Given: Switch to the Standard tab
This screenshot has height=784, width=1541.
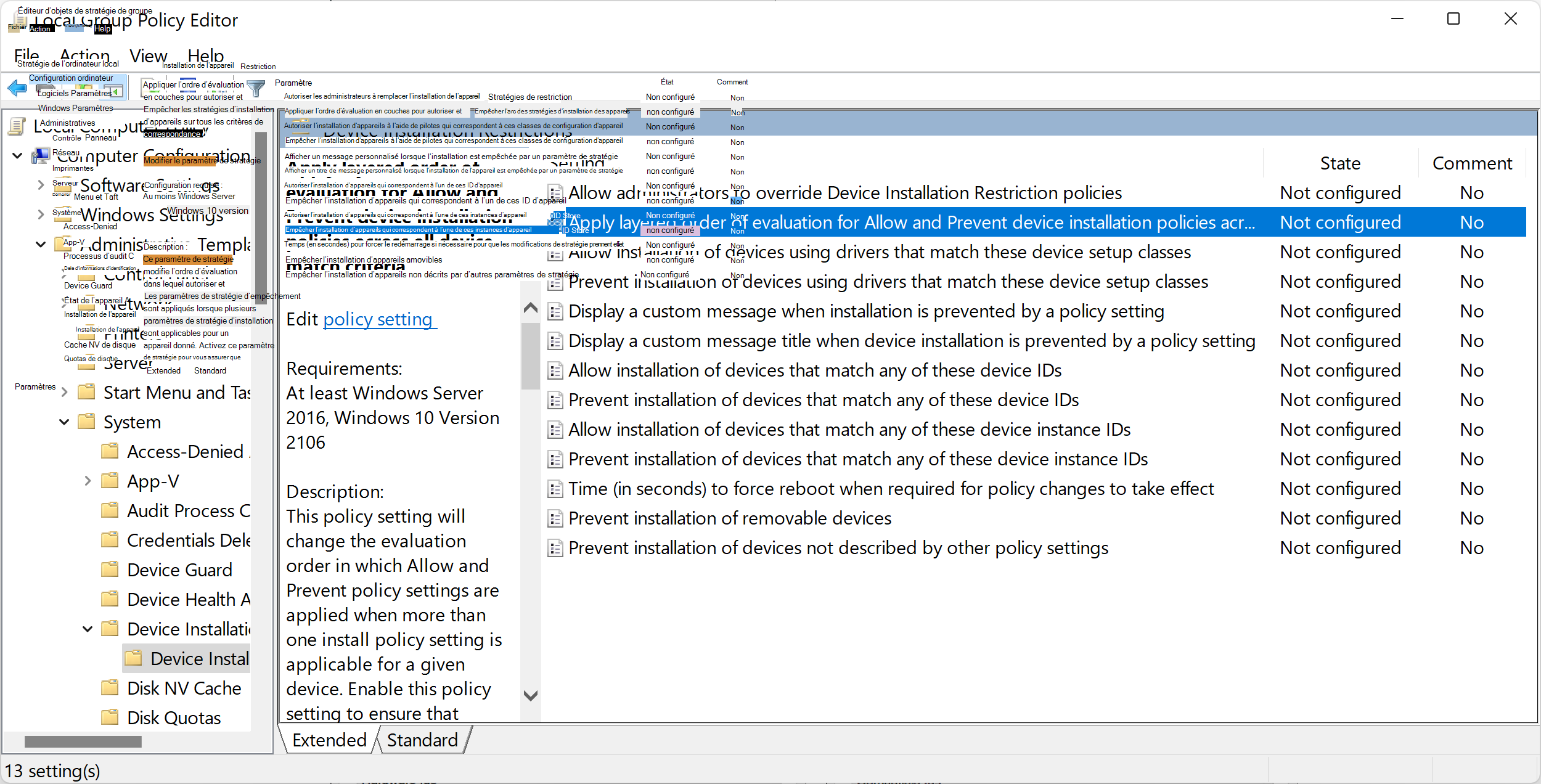Looking at the screenshot, I should pos(422,740).
